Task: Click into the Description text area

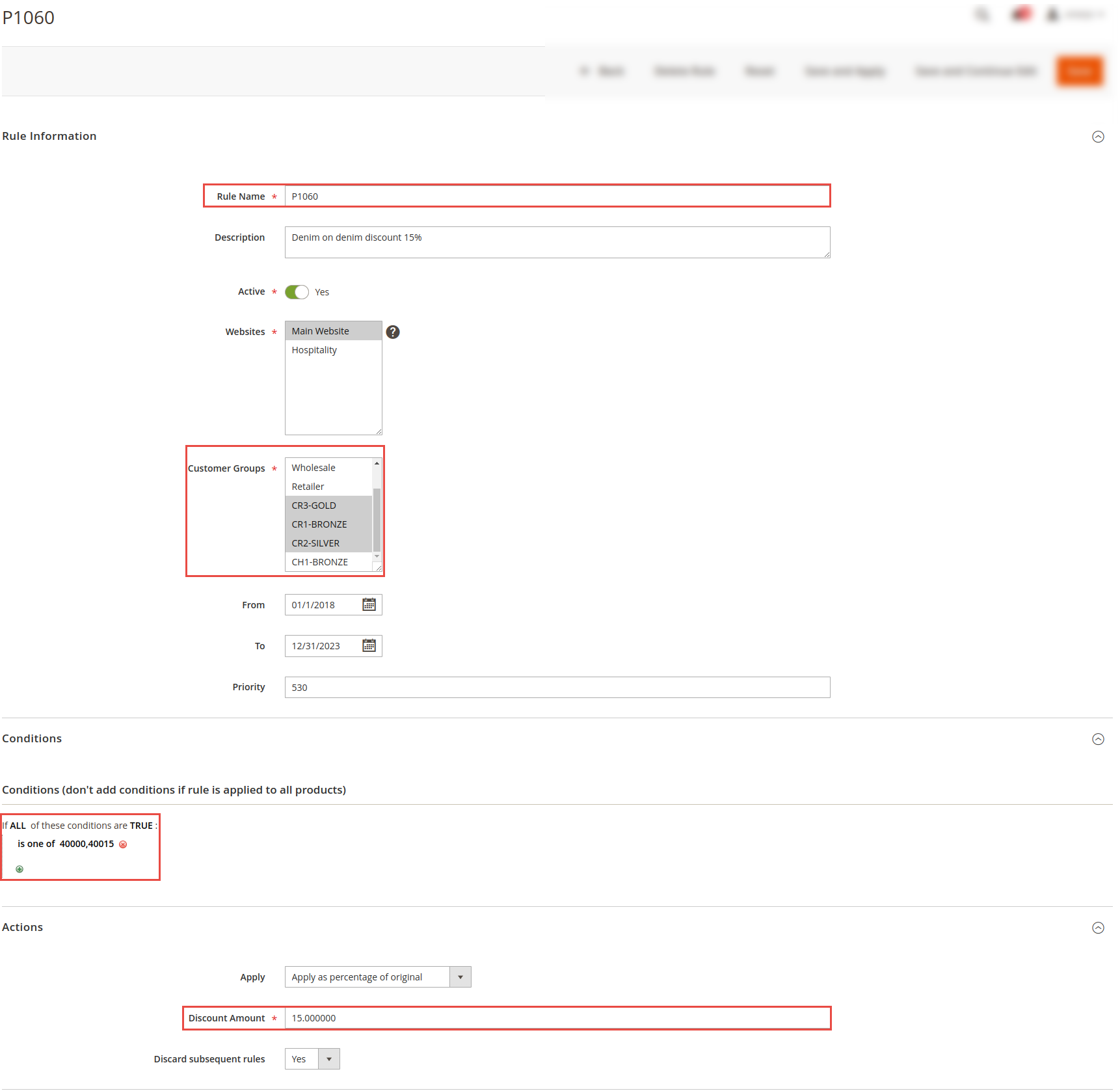Action: tap(557, 242)
